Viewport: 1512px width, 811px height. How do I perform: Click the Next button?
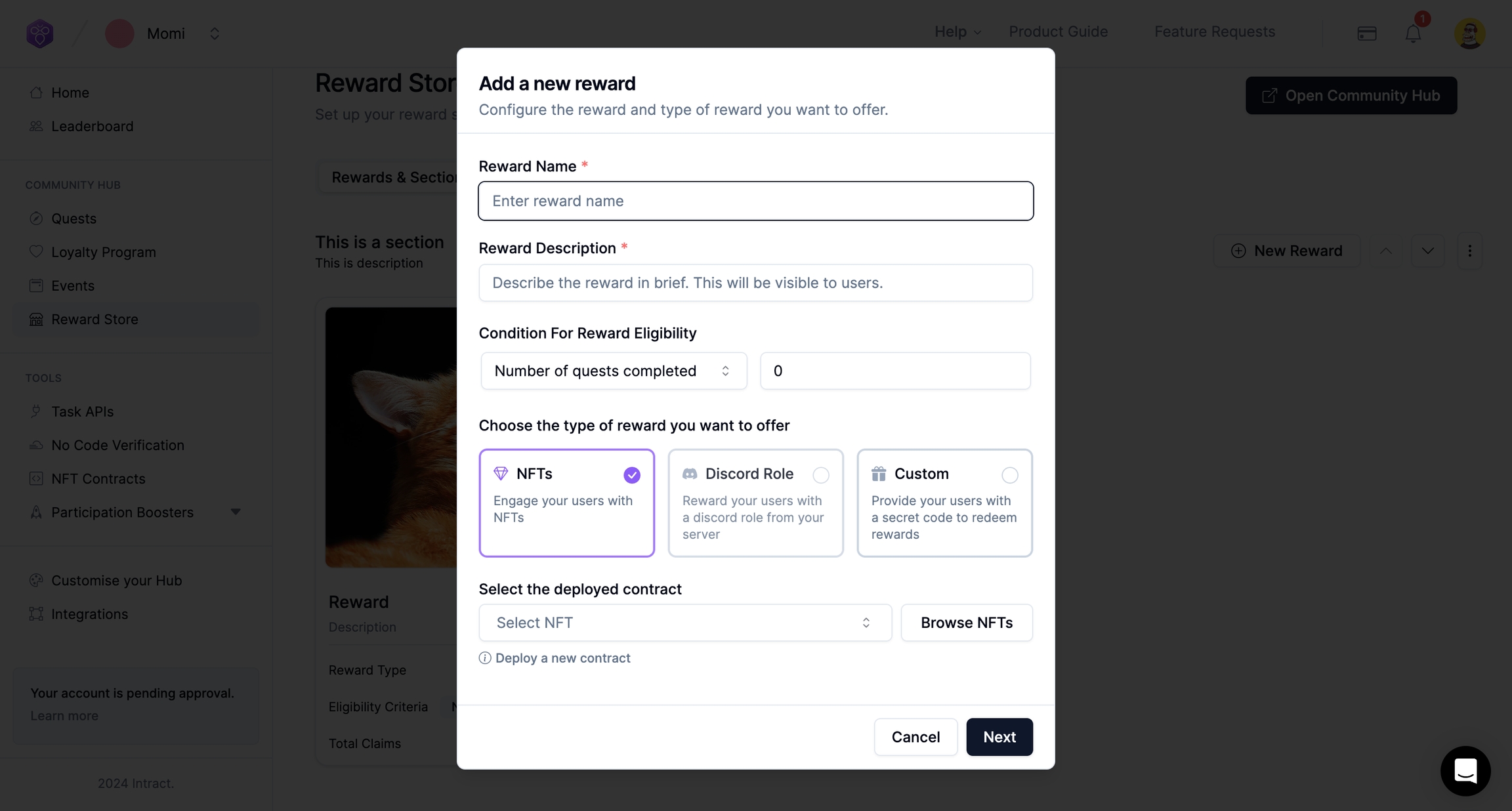pyautogui.click(x=999, y=737)
